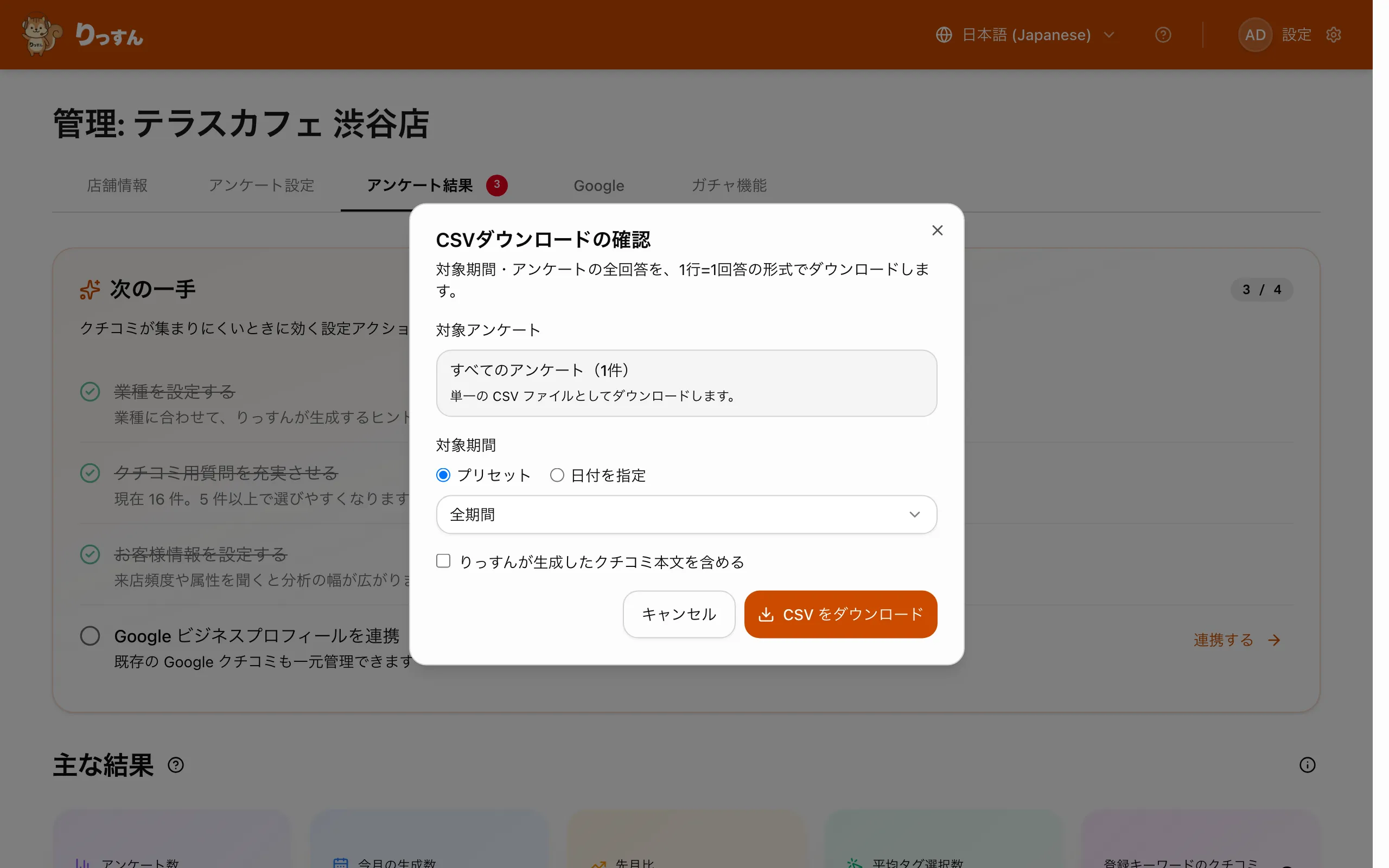Click the empty circle for Google ビジネスプロフィールを連携
The image size is (1389, 868).
[x=90, y=636]
